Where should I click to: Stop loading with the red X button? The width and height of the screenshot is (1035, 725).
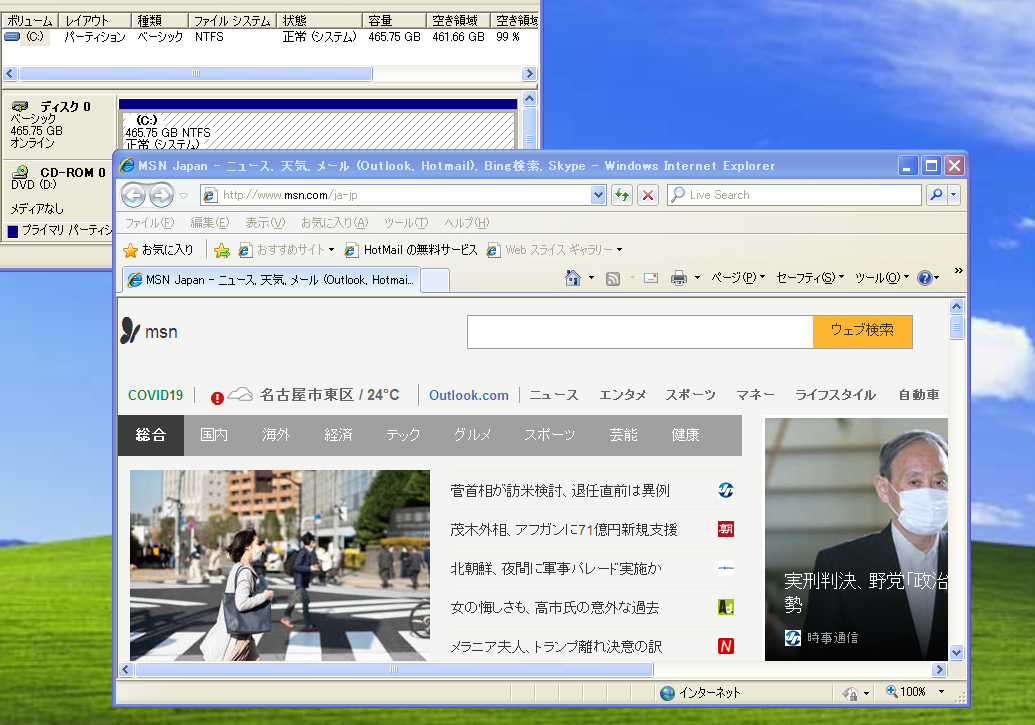point(648,195)
